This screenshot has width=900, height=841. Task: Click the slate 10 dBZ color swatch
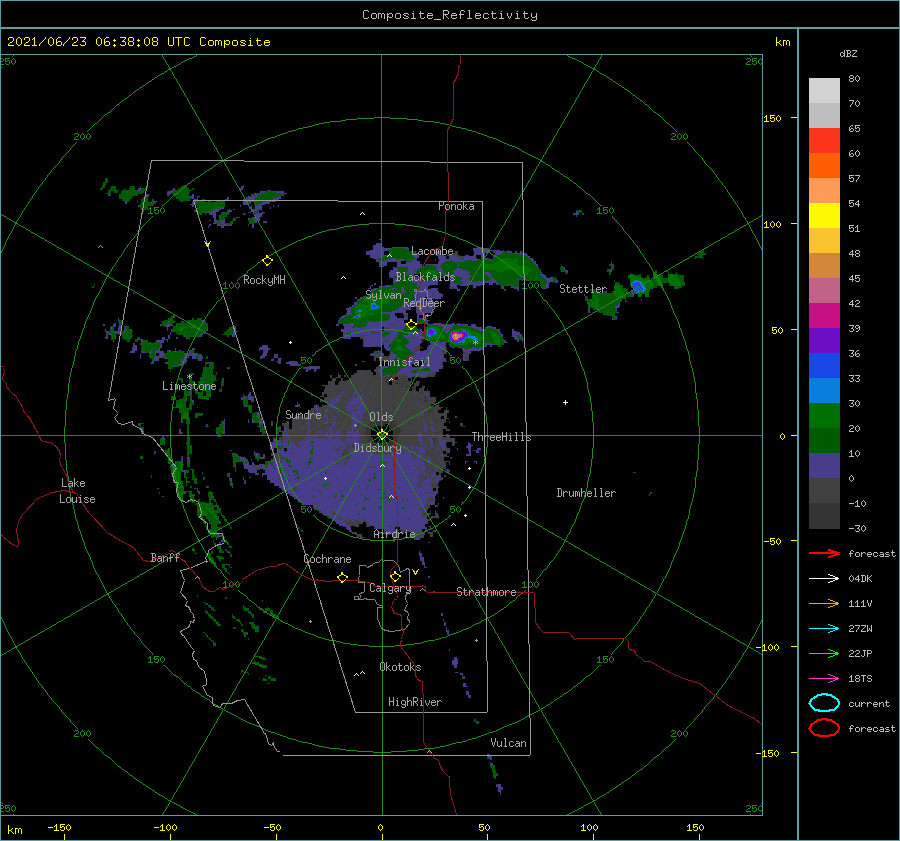point(824,466)
